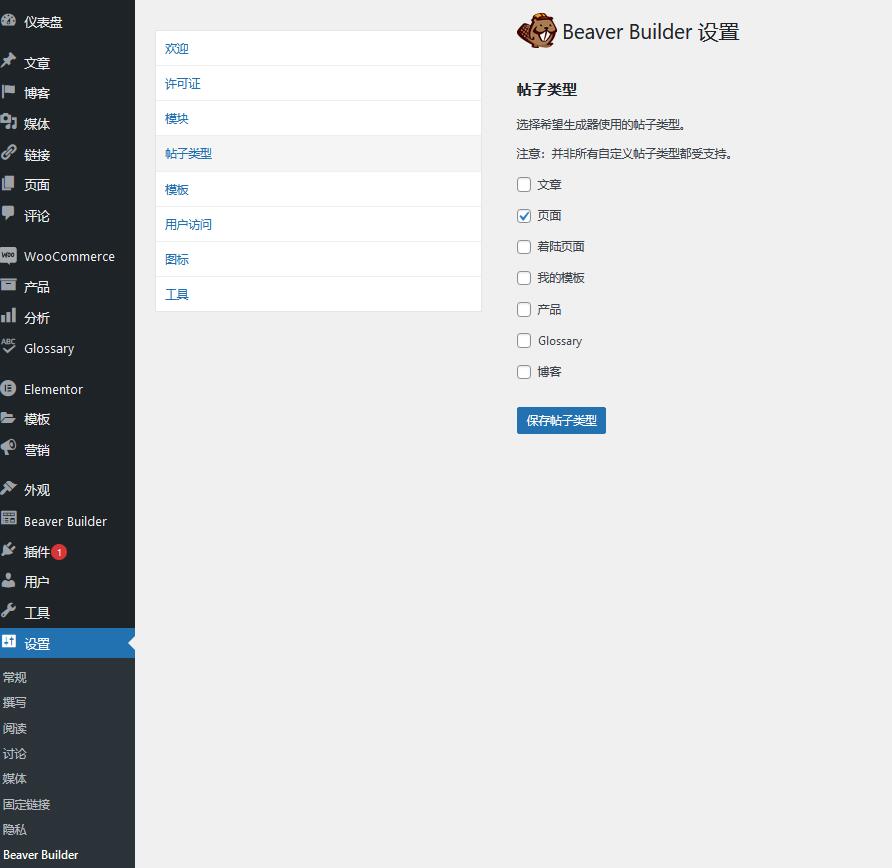The image size is (892, 868).
Task: Click the 保存帖子类型 button
Action: 561,420
